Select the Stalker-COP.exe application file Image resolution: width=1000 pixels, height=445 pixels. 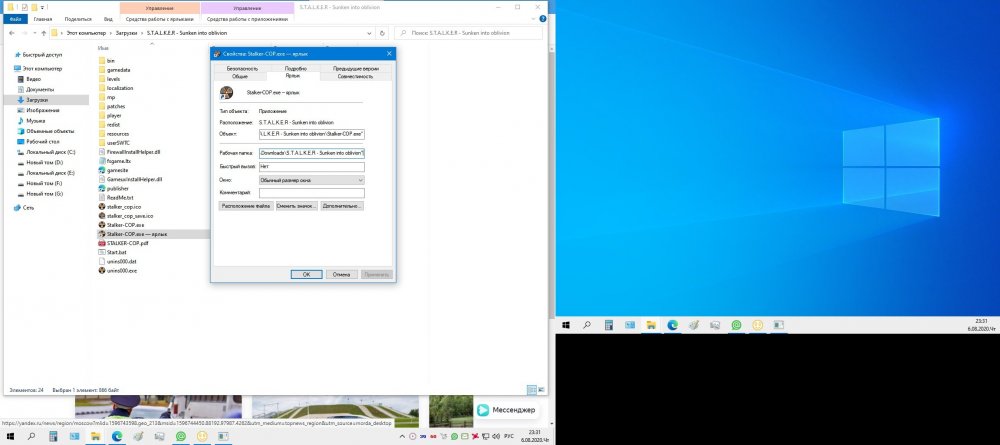(x=126, y=225)
